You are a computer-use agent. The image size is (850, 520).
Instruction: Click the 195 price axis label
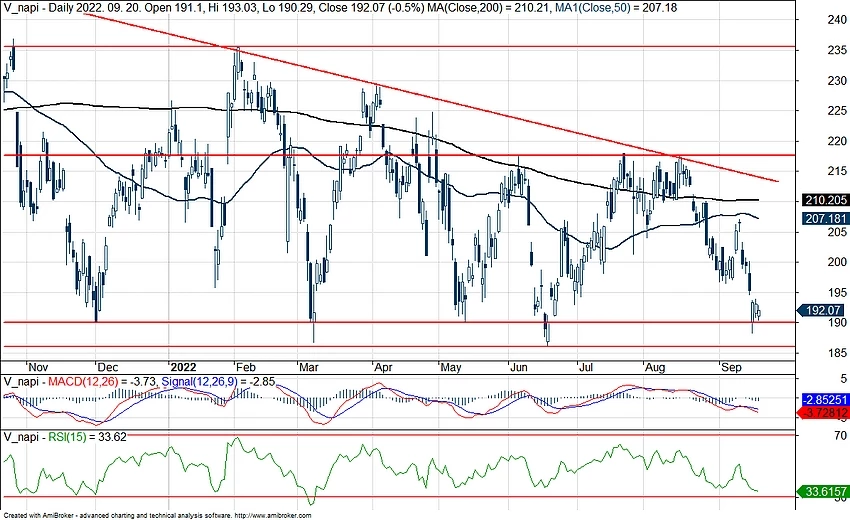click(x=837, y=292)
